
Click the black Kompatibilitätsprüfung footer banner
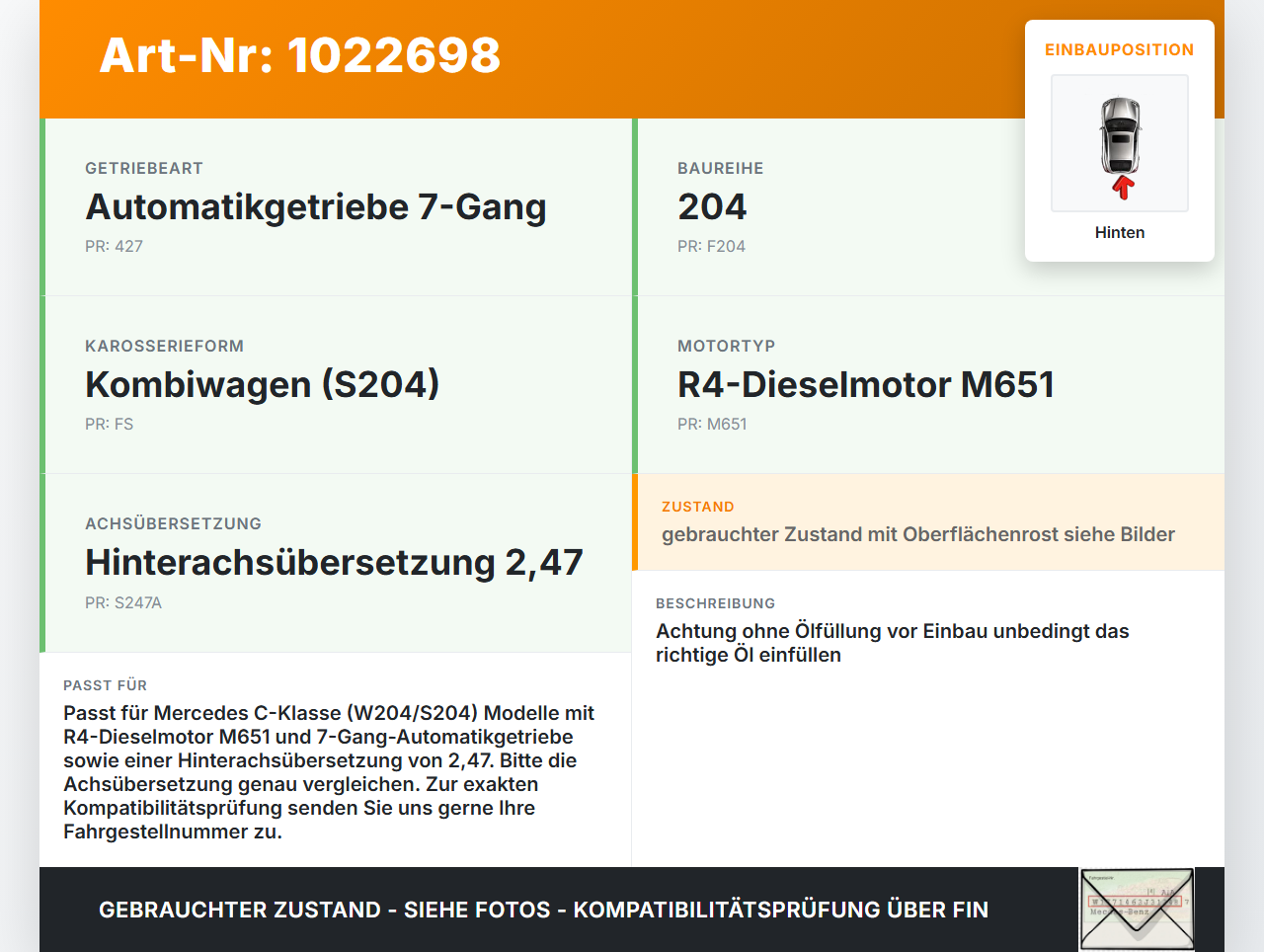pos(543,909)
